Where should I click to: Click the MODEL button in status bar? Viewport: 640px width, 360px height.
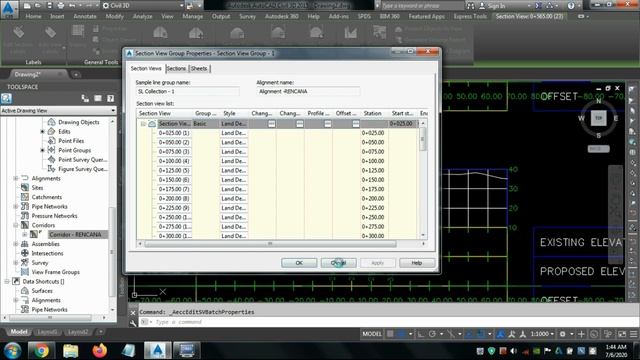pyautogui.click(x=372, y=334)
